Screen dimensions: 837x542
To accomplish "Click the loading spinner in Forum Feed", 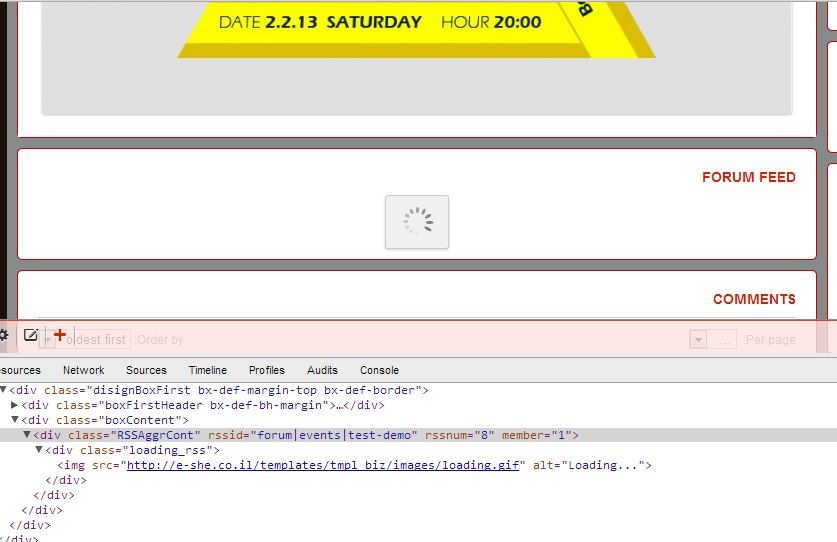I will [x=417, y=222].
